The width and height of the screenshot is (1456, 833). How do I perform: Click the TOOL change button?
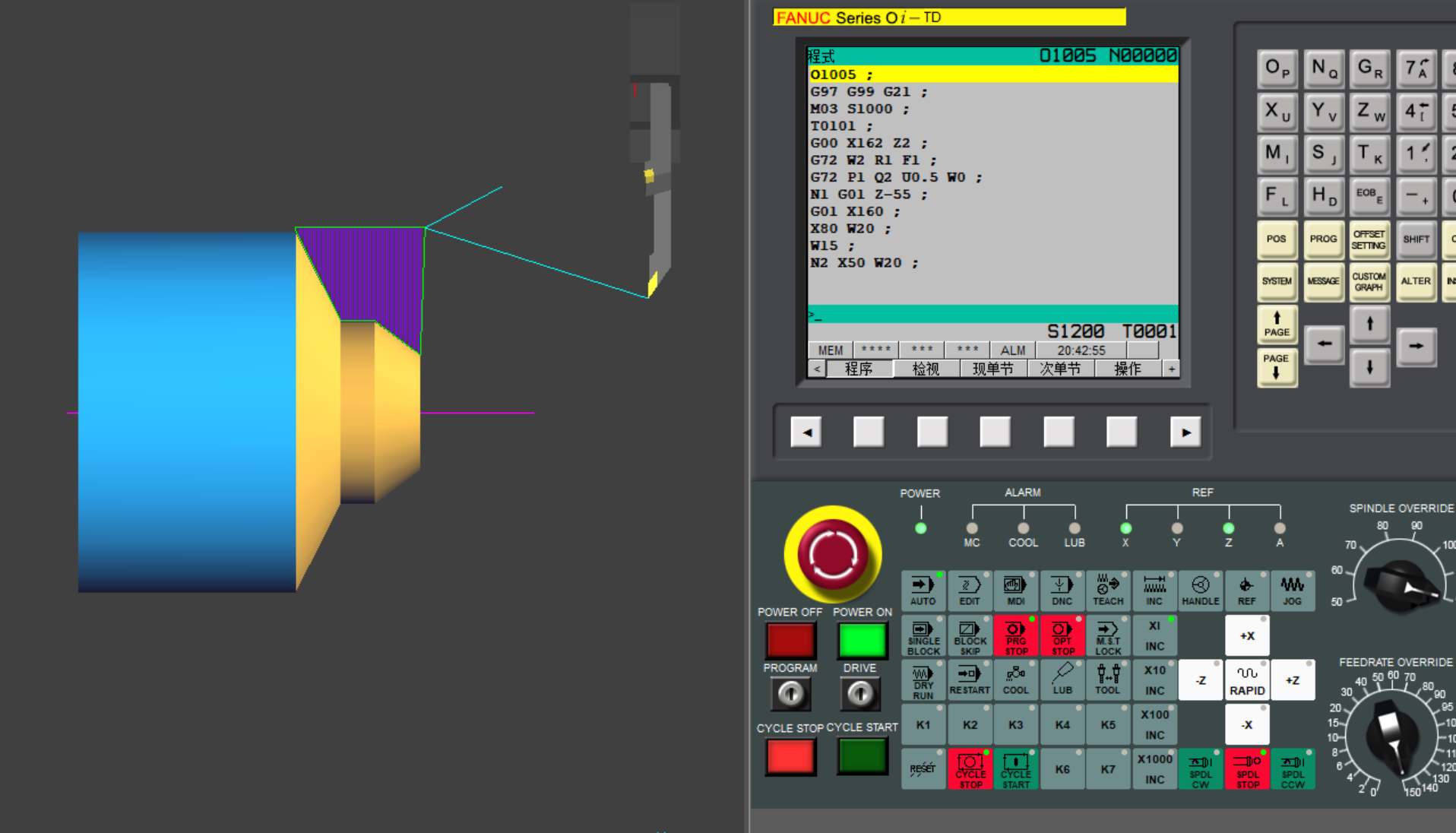click(1108, 680)
